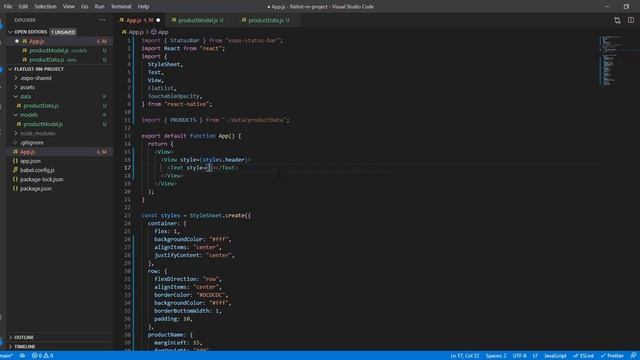Open the Edit menu
The width and height of the screenshot is (640, 360).
(23, 7)
